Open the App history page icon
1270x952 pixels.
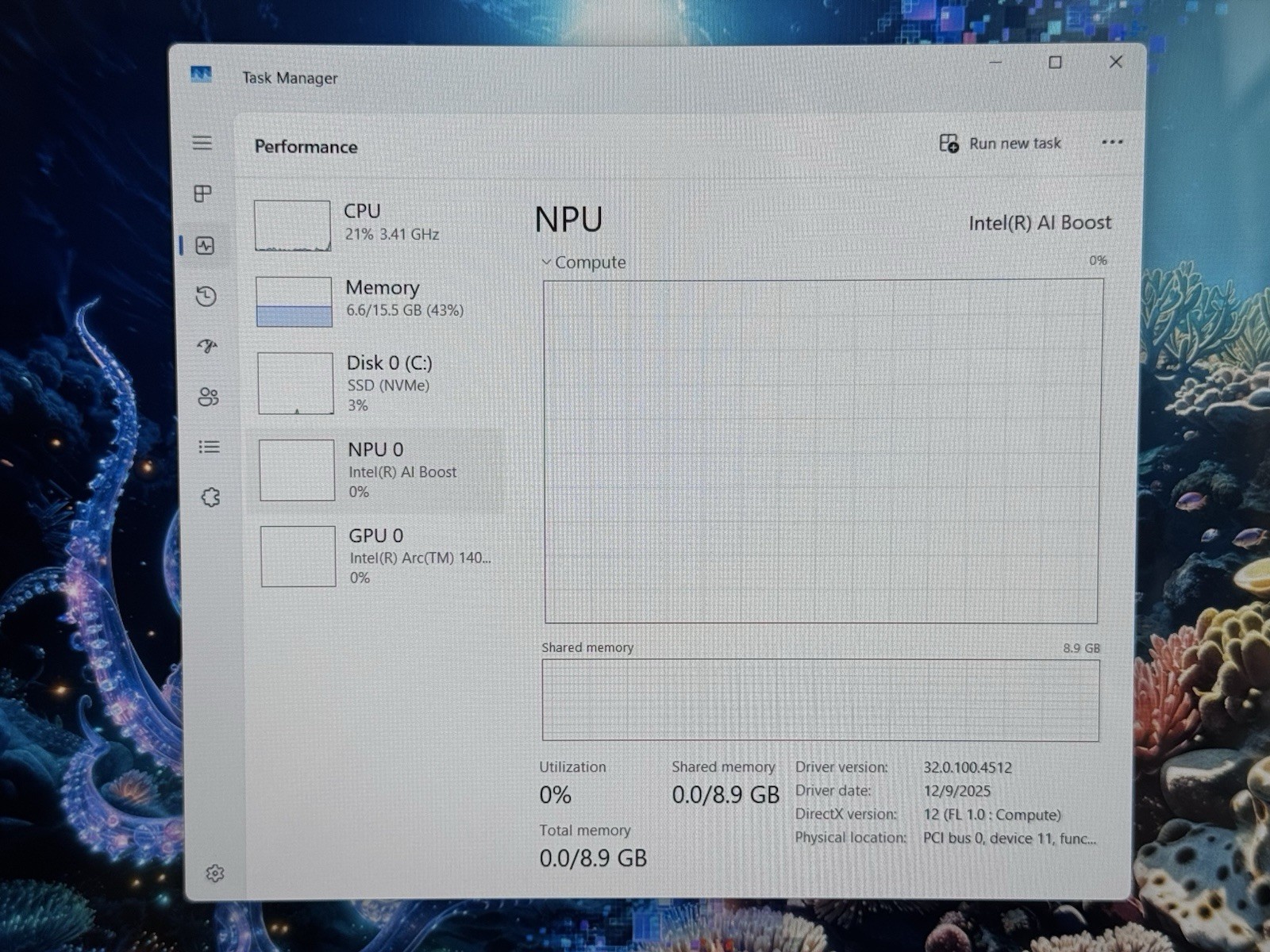(206, 296)
